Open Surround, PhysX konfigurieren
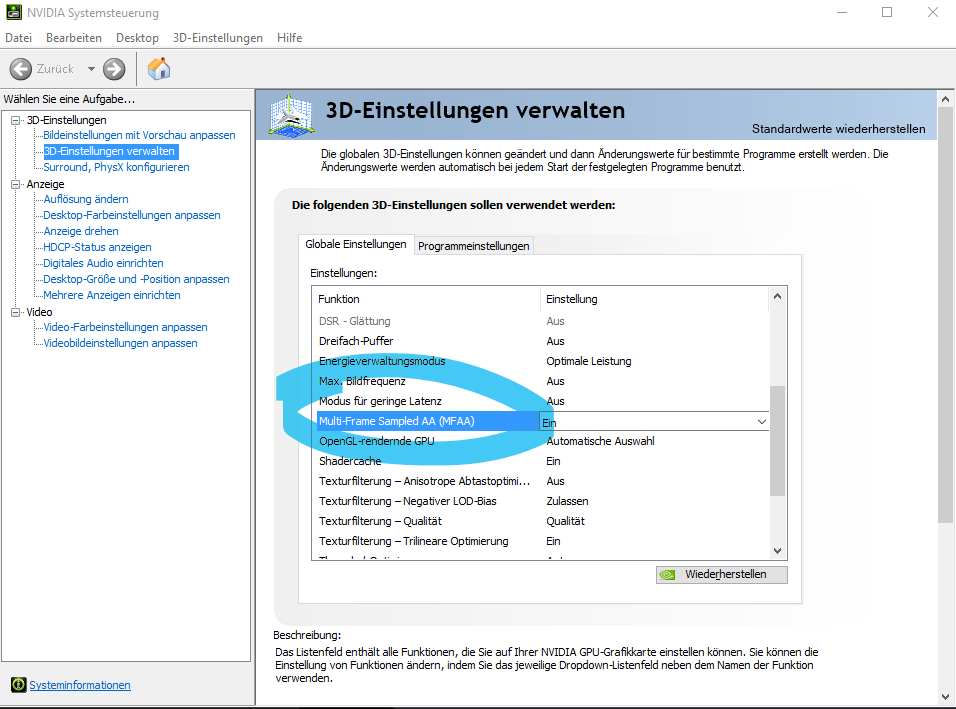956x709 pixels. (x=116, y=167)
